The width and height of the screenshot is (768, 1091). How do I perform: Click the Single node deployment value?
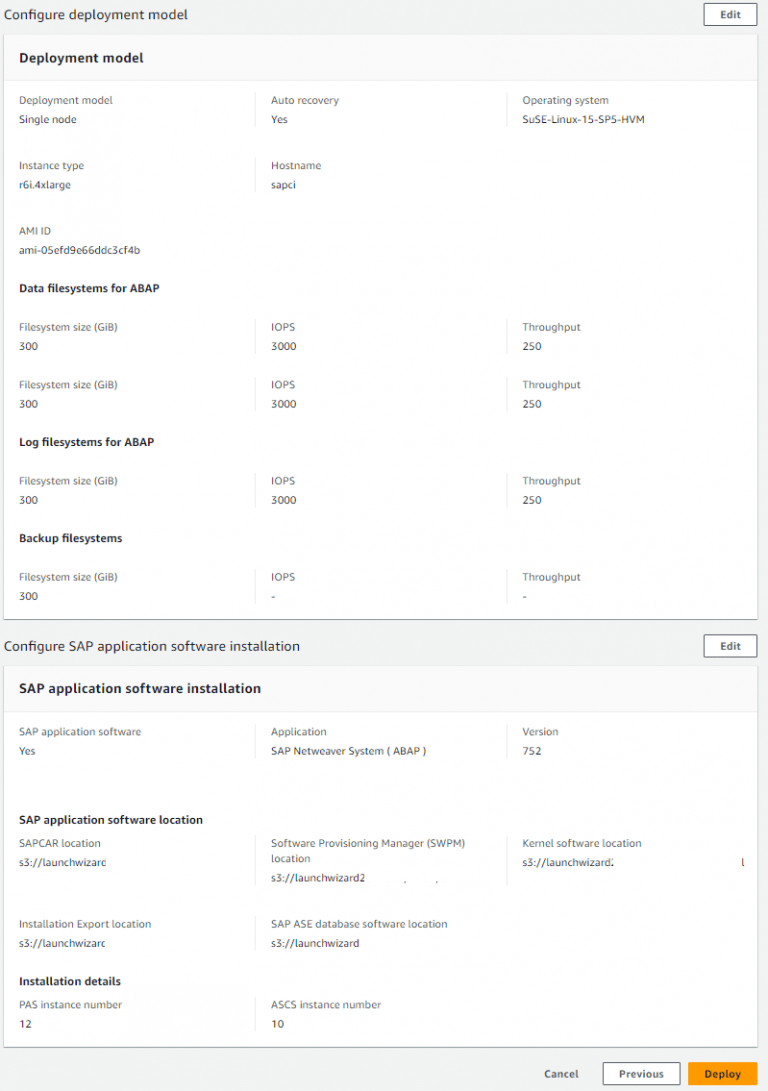(47, 119)
